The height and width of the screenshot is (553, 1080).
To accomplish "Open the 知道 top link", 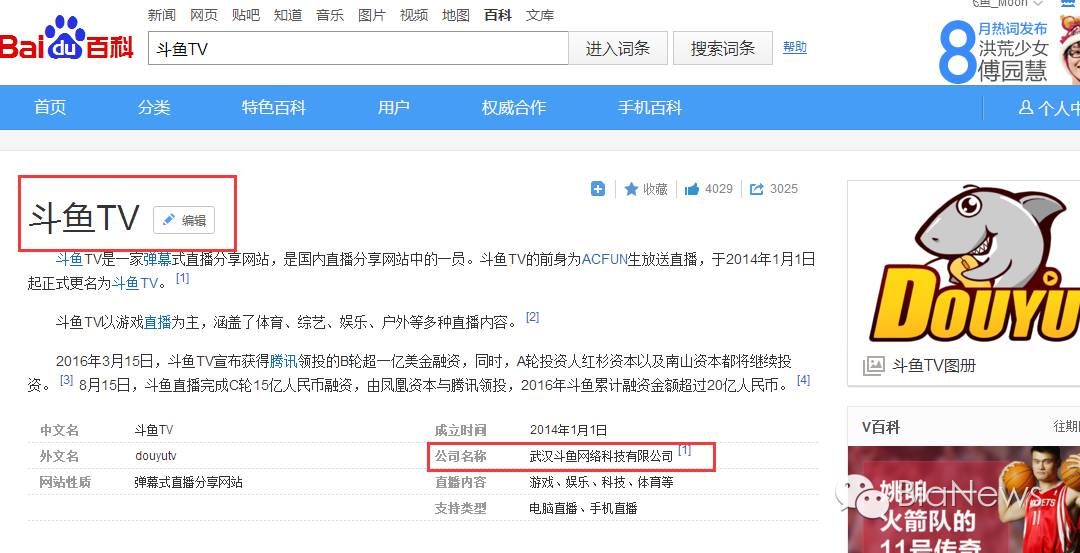I will coord(288,15).
